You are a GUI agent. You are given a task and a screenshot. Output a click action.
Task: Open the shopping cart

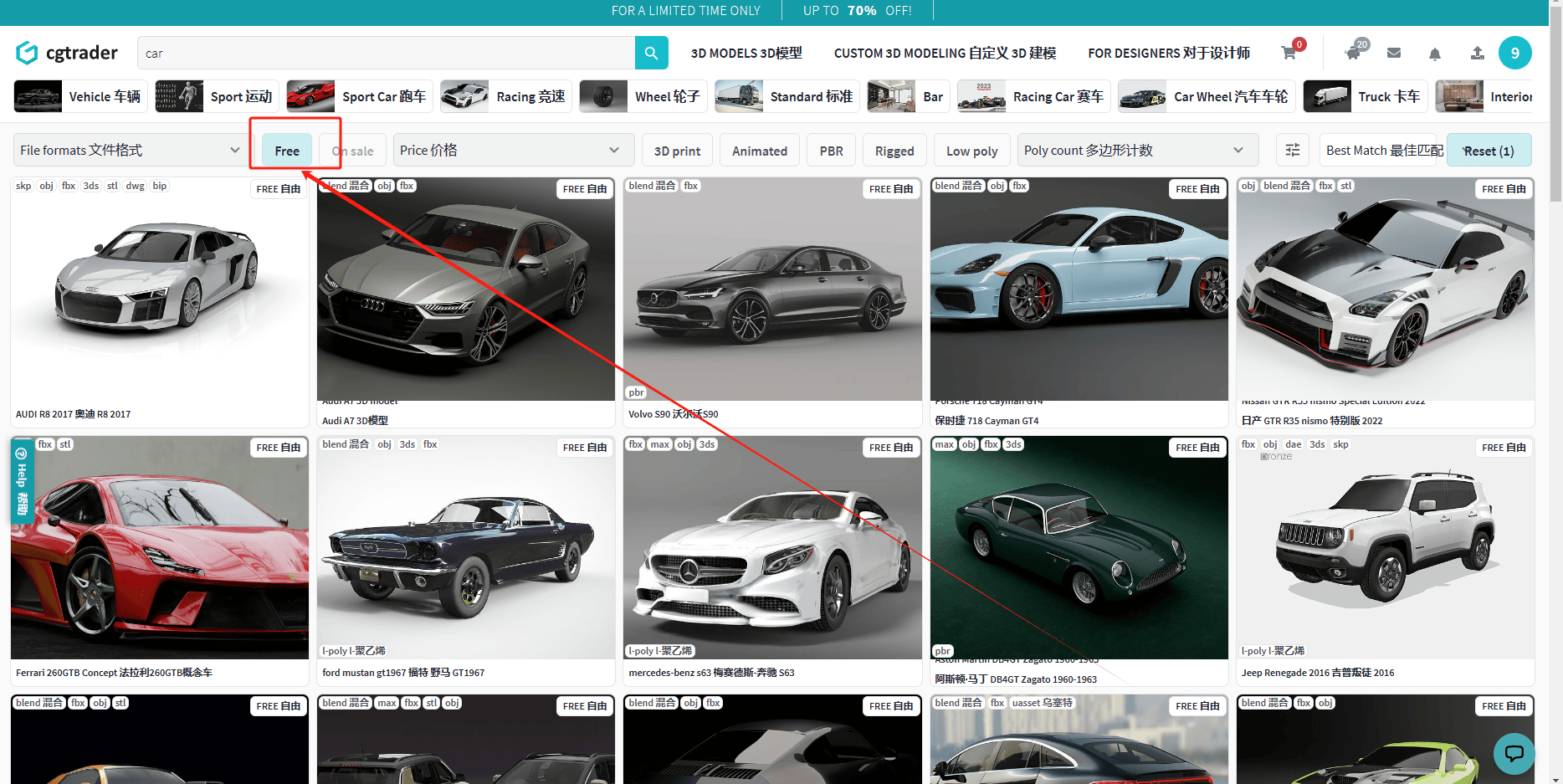(1289, 52)
